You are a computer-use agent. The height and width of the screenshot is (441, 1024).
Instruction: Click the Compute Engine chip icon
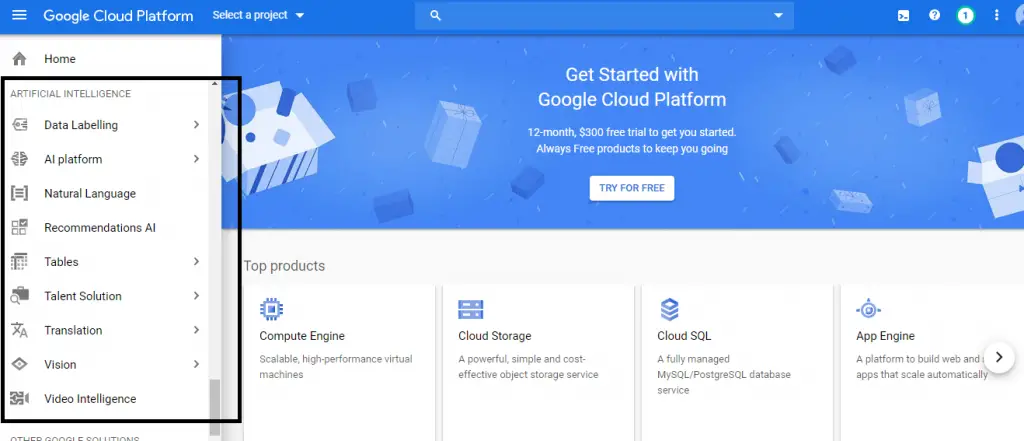point(272,309)
